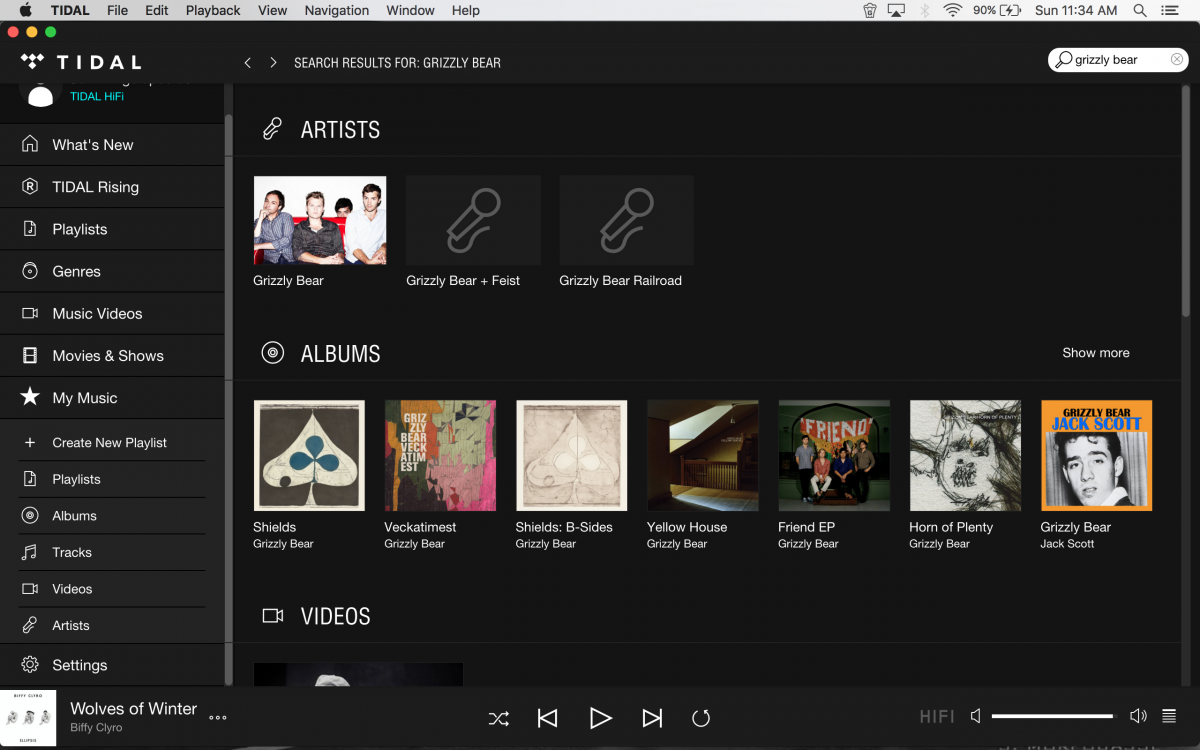
Task: Open the Veckatimest album cover
Action: 440,456
